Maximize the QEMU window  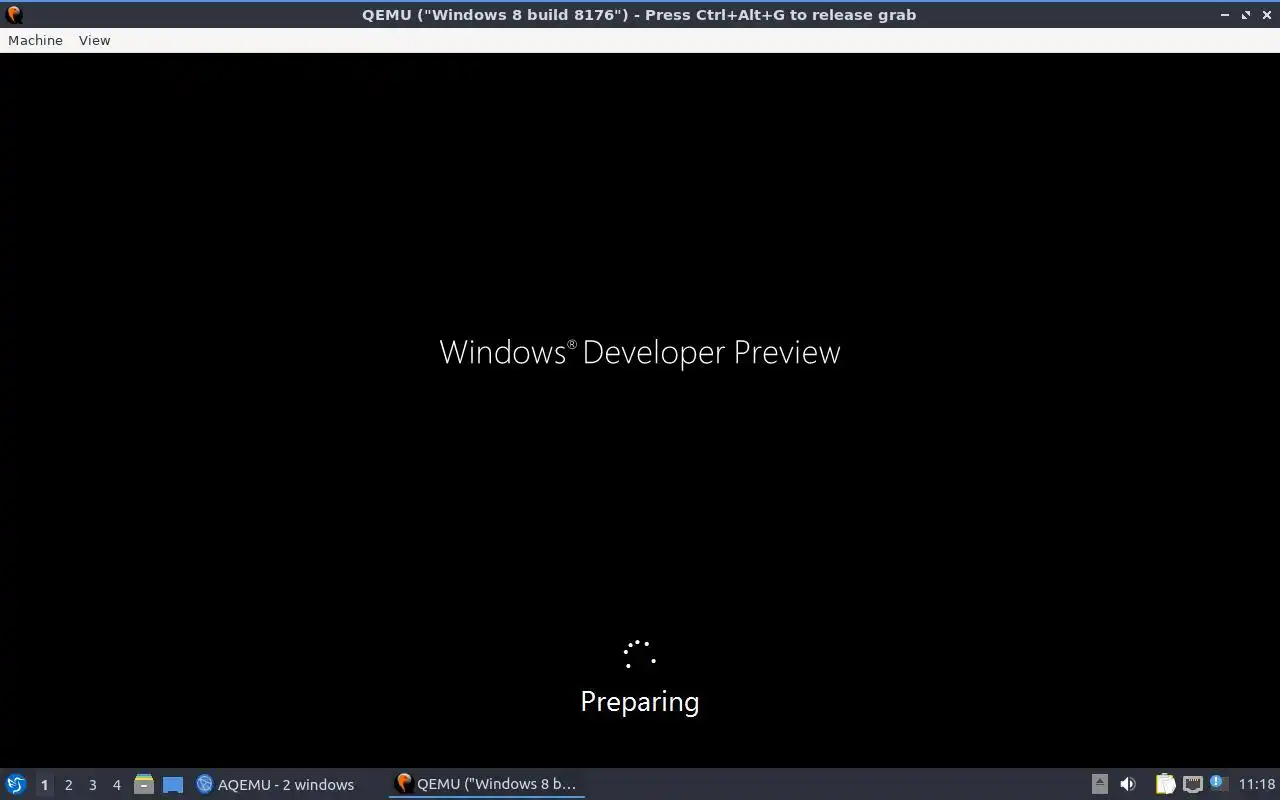[1246, 15]
